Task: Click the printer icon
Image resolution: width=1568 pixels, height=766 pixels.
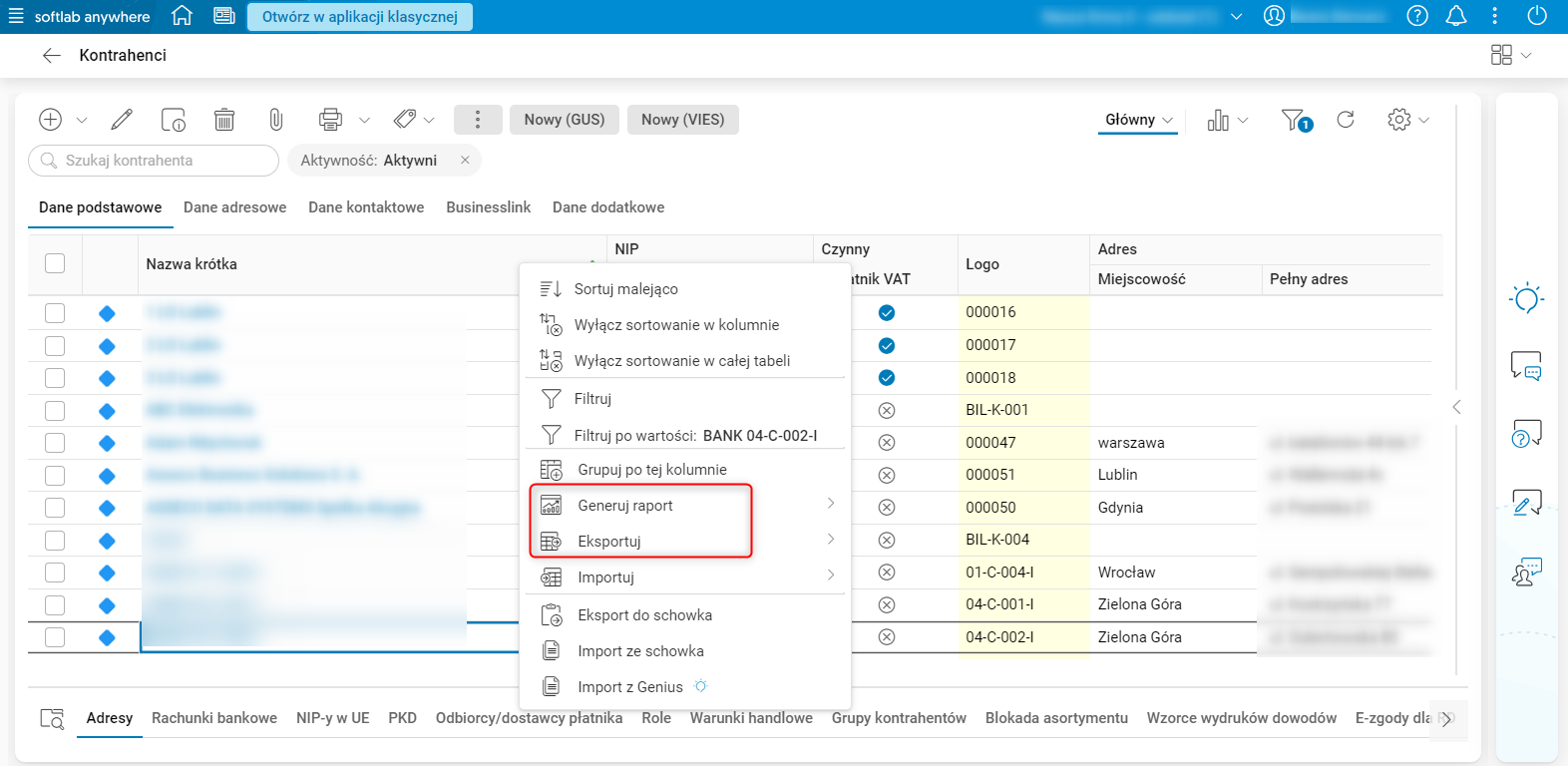Action: click(330, 120)
